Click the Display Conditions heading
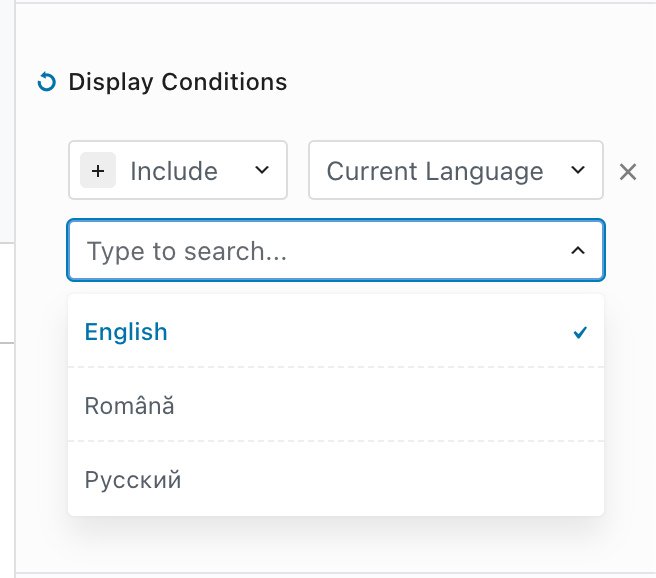Viewport: 656px width, 578px height. click(178, 82)
